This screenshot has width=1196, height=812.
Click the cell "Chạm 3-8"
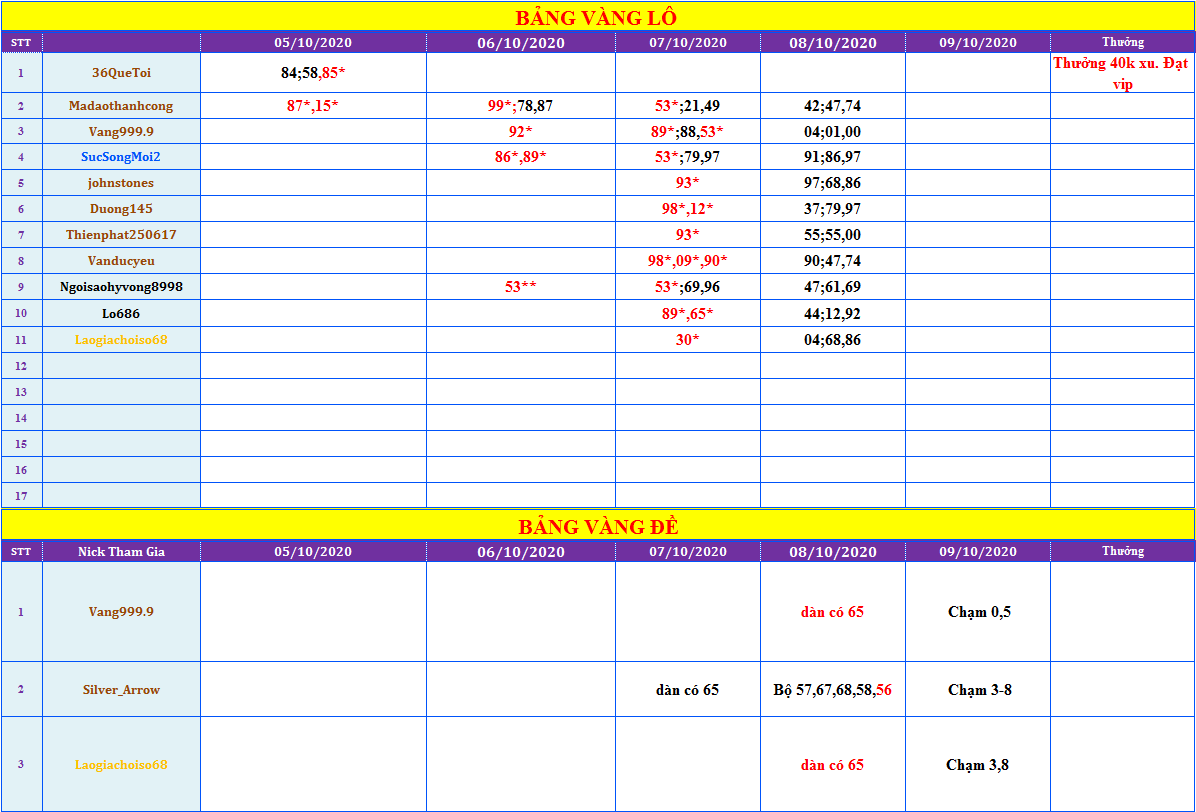tap(978, 690)
